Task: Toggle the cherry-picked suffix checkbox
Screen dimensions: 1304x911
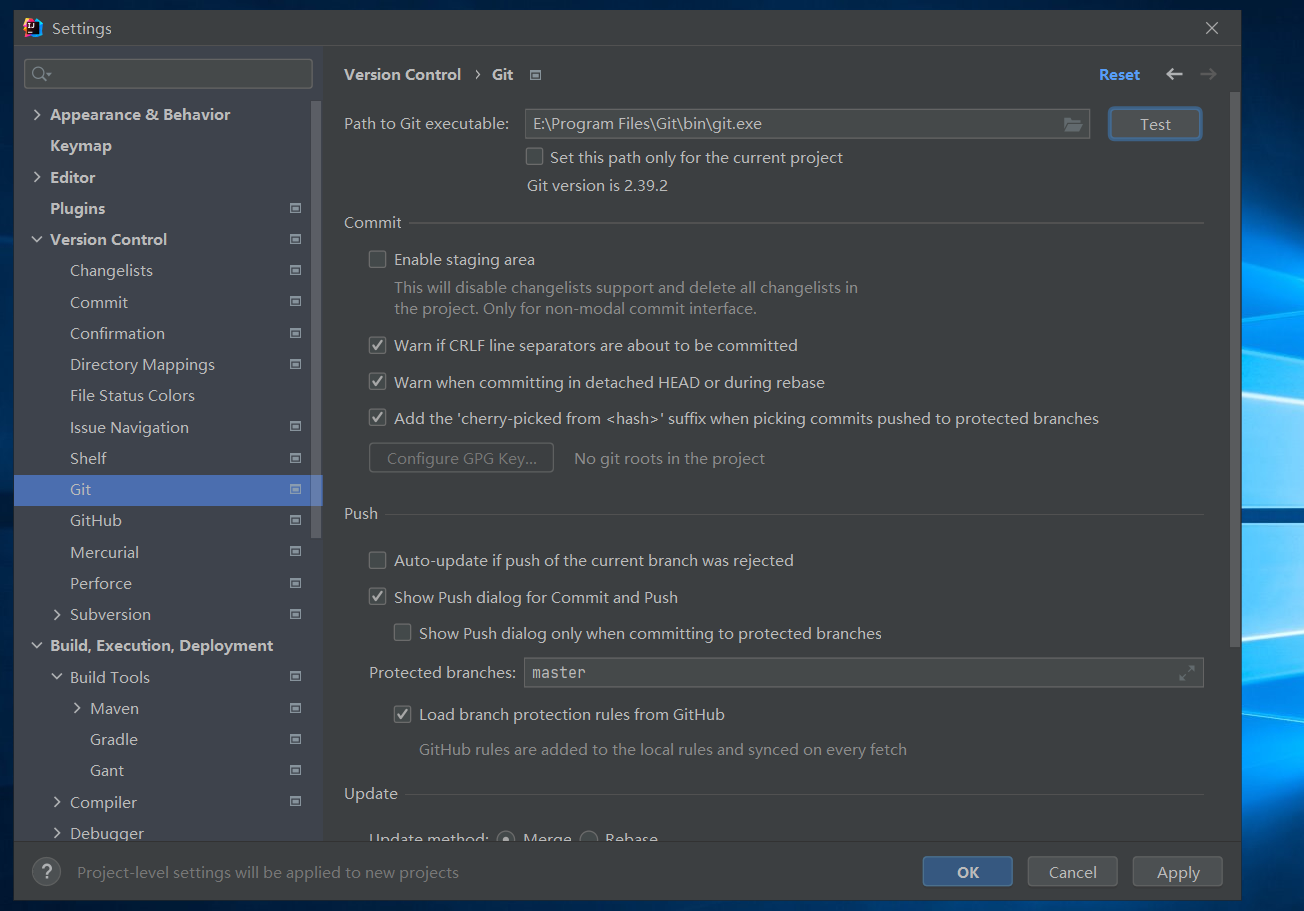Action: click(377, 418)
